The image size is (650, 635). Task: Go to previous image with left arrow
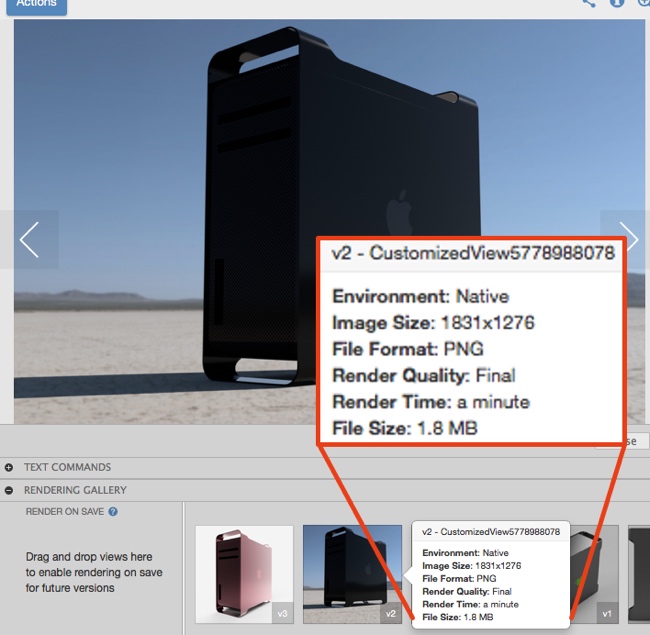pos(29,240)
